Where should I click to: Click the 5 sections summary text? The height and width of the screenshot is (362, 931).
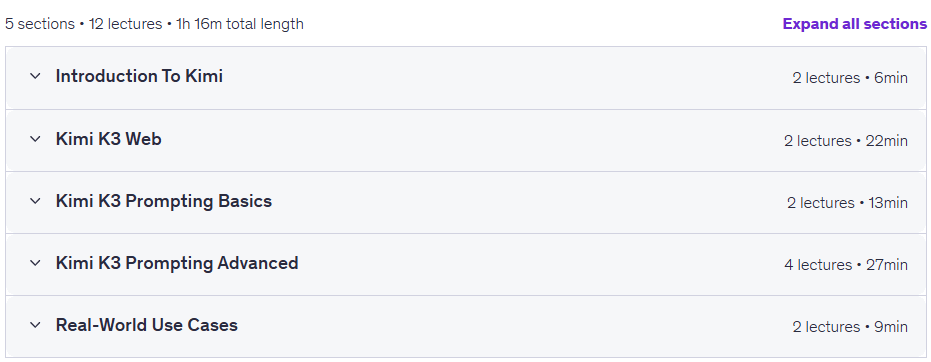click(x=40, y=24)
